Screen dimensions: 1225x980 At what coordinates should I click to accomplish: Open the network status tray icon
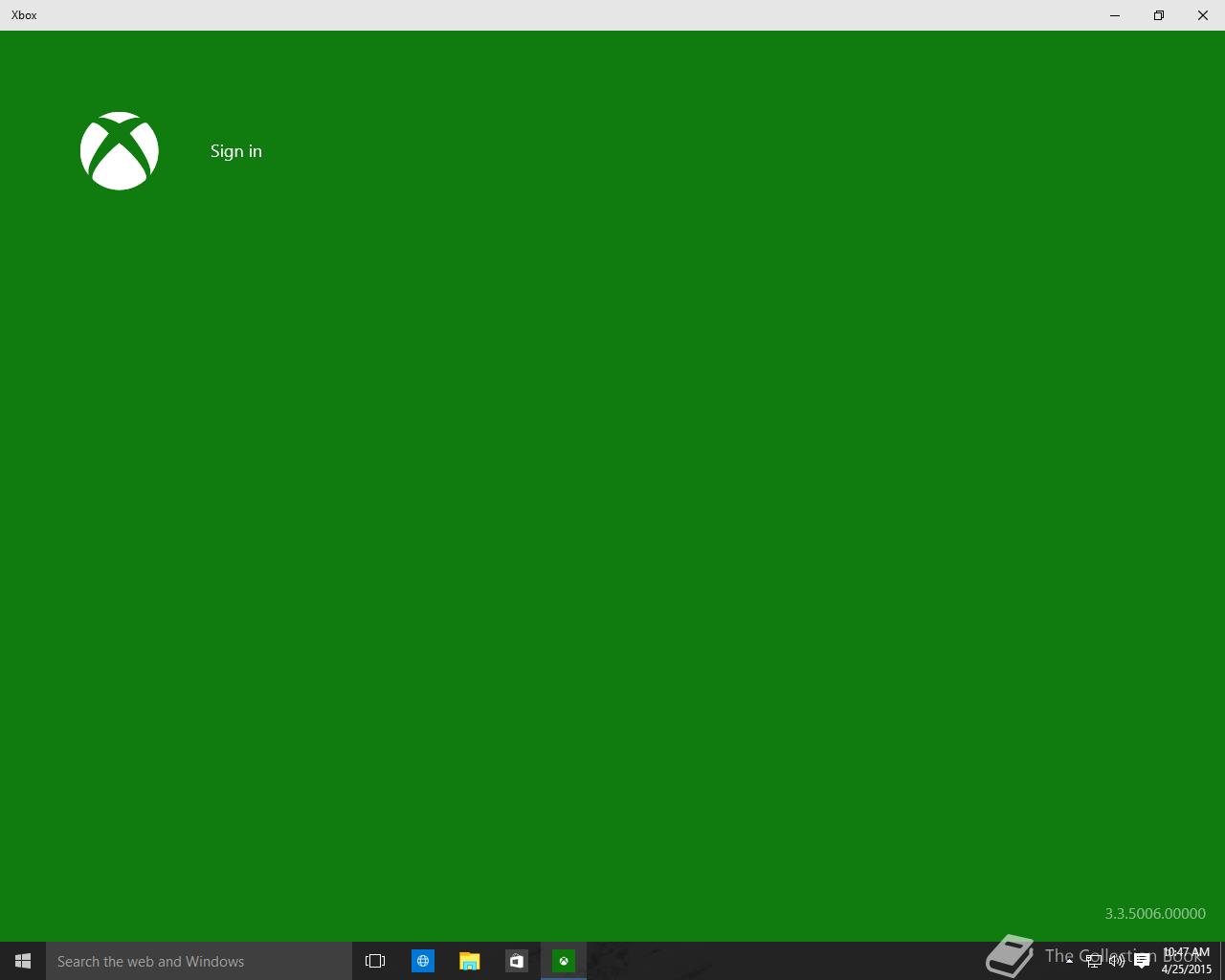tap(1094, 961)
